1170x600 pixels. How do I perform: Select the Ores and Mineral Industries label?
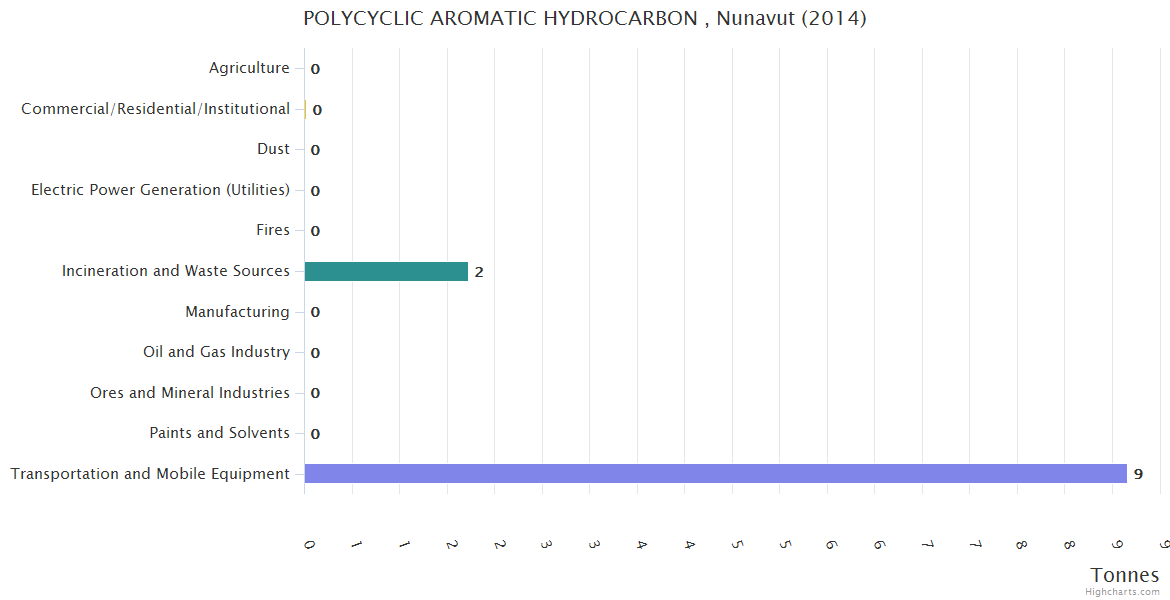pyautogui.click(x=190, y=393)
